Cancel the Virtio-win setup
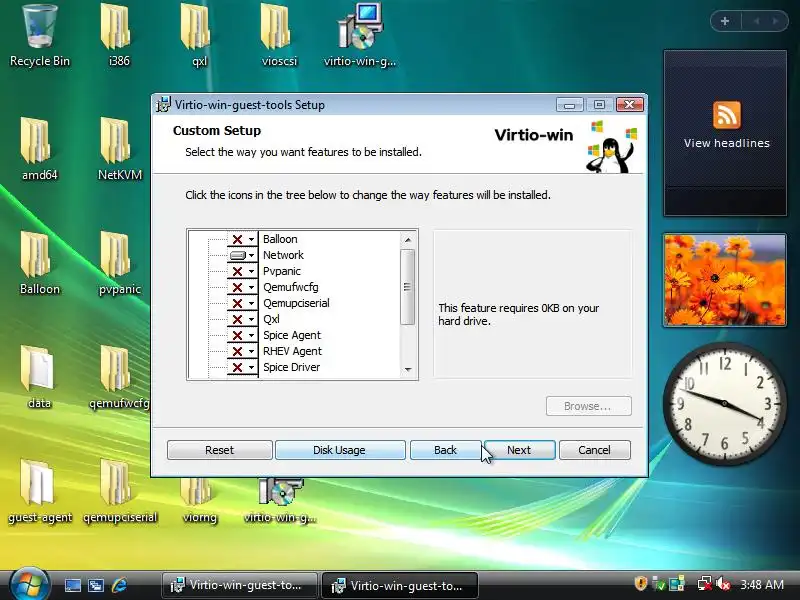Viewport: 800px width, 600px height. pos(594,450)
